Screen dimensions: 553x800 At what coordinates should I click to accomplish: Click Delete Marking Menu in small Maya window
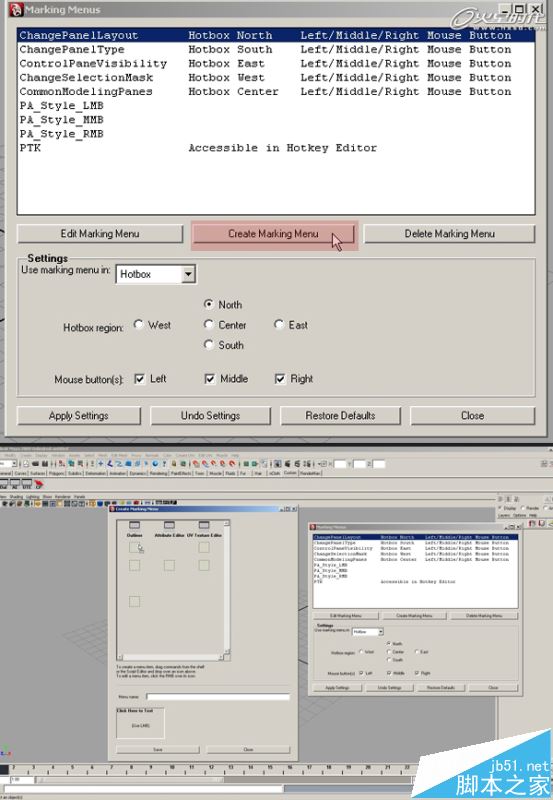tap(484, 616)
